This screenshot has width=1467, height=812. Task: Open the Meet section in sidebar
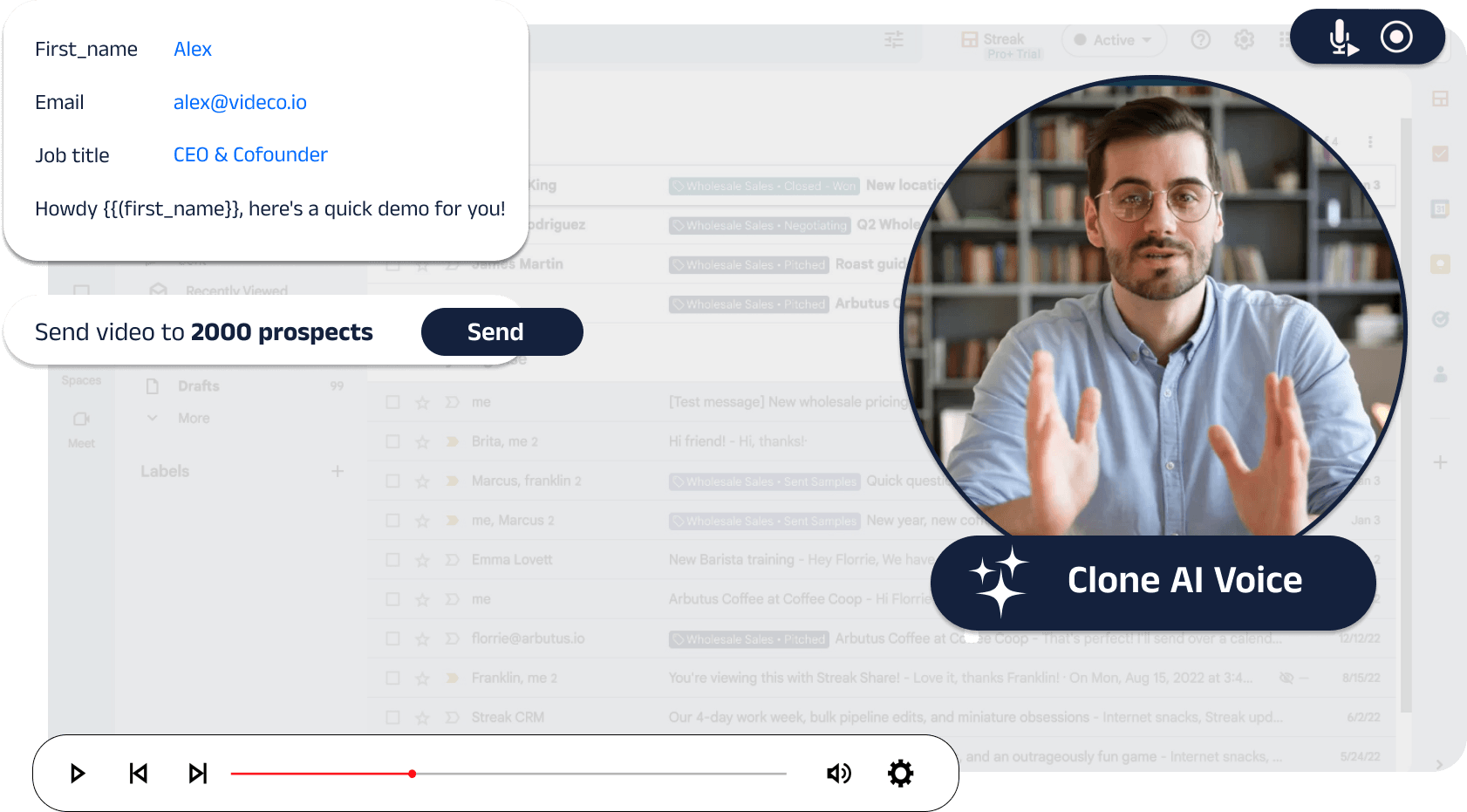click(81, 429)
